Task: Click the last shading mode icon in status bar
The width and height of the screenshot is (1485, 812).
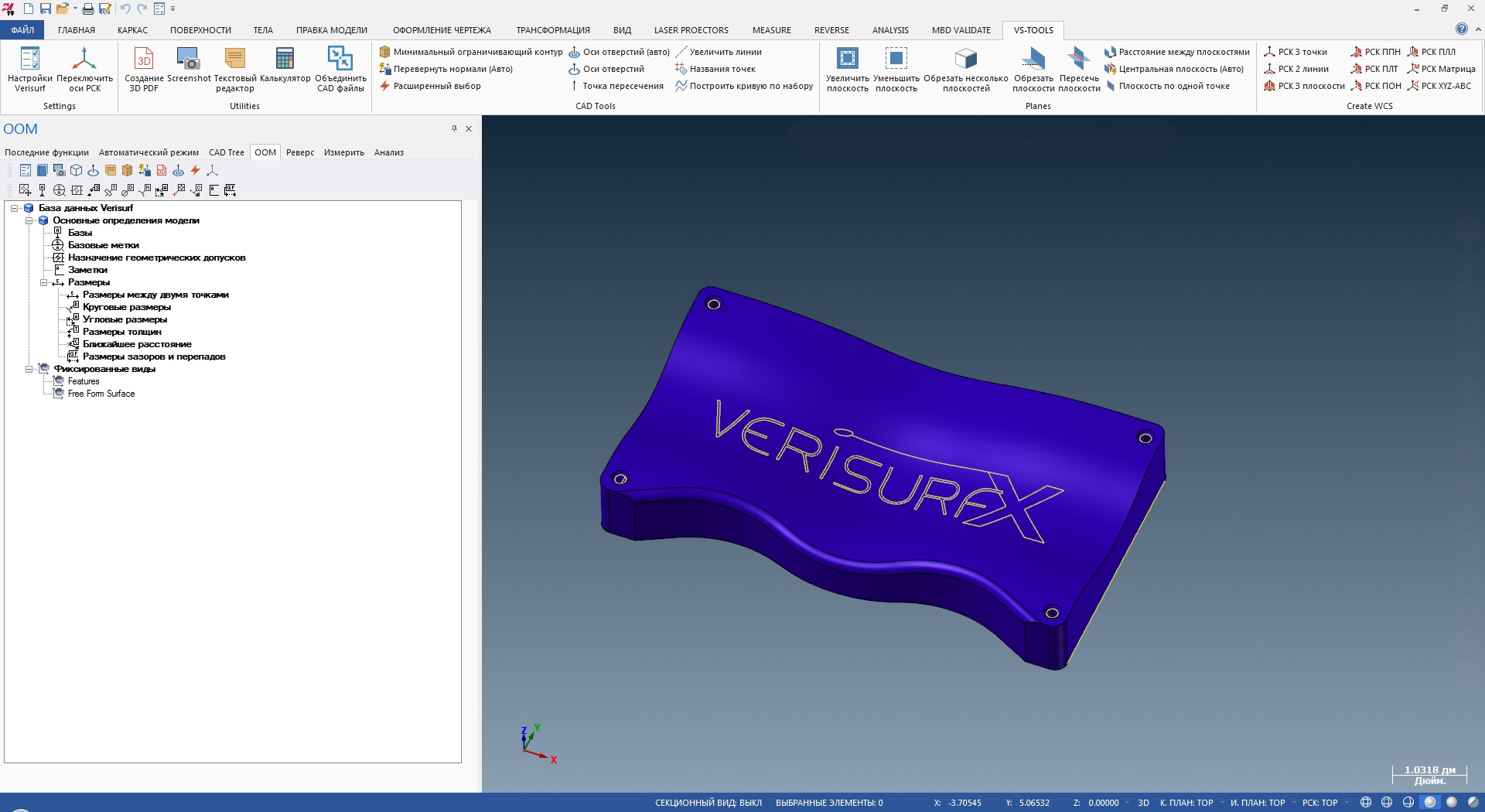Action: [1473, 803]
